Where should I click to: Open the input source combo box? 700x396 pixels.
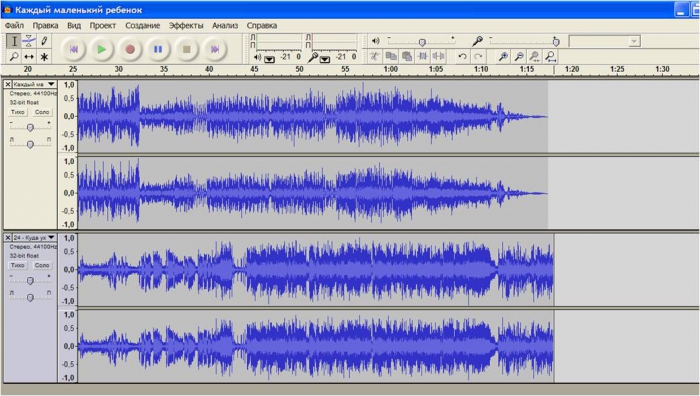pyautogui.click(x=605, y=42)
